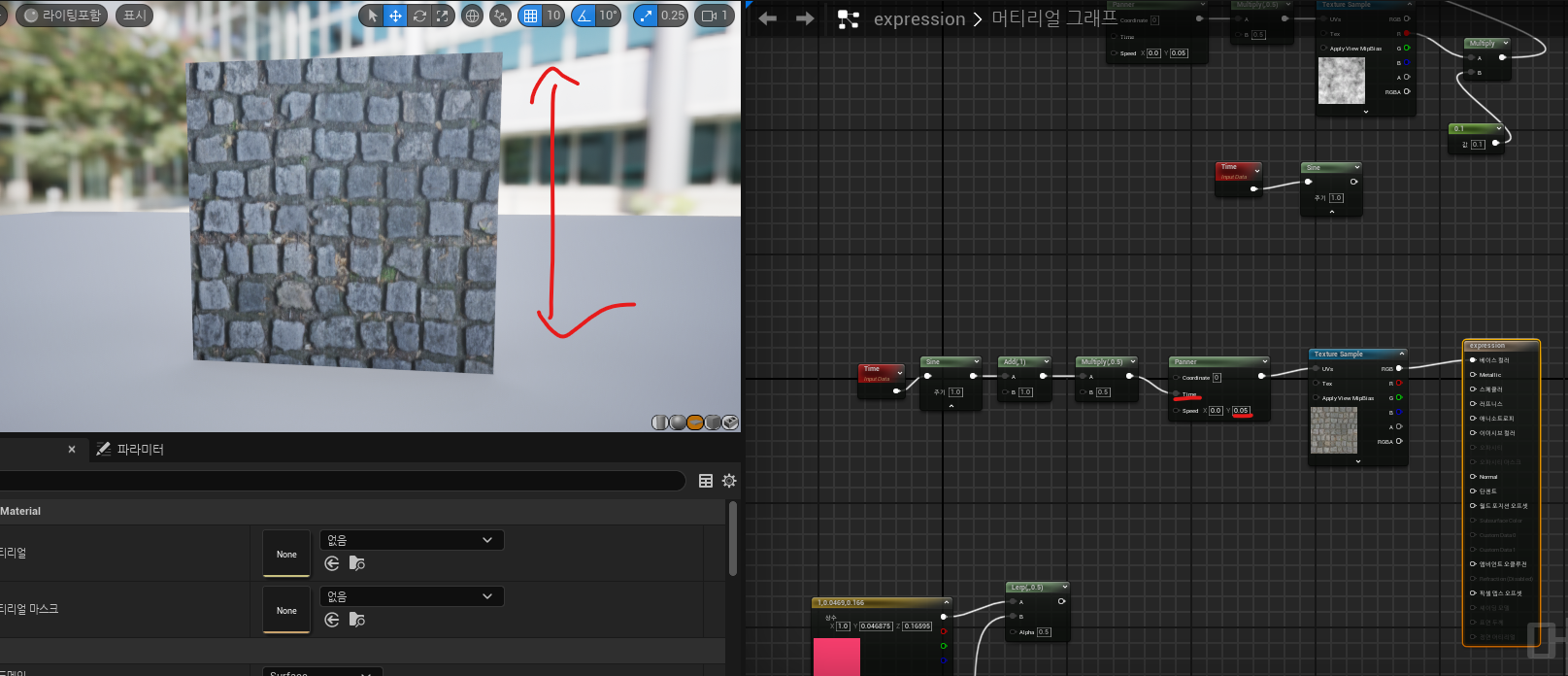Viewport: 1568px width, 676px height.
Task: Select the Add(,1) node title
Action: (x=1015, y=362)
